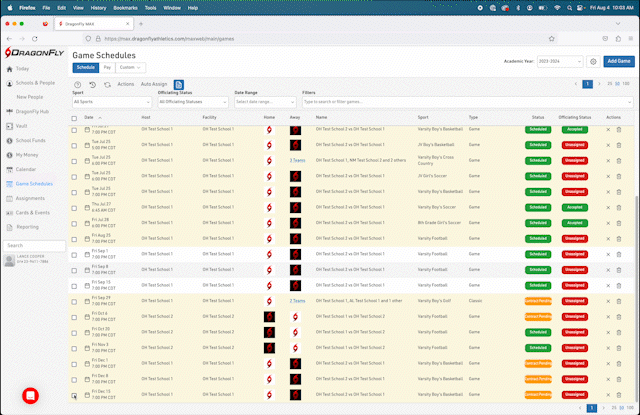640x415 pixels.
Task: Open settings gear next to Add Game
Action: tap(593, 61)
